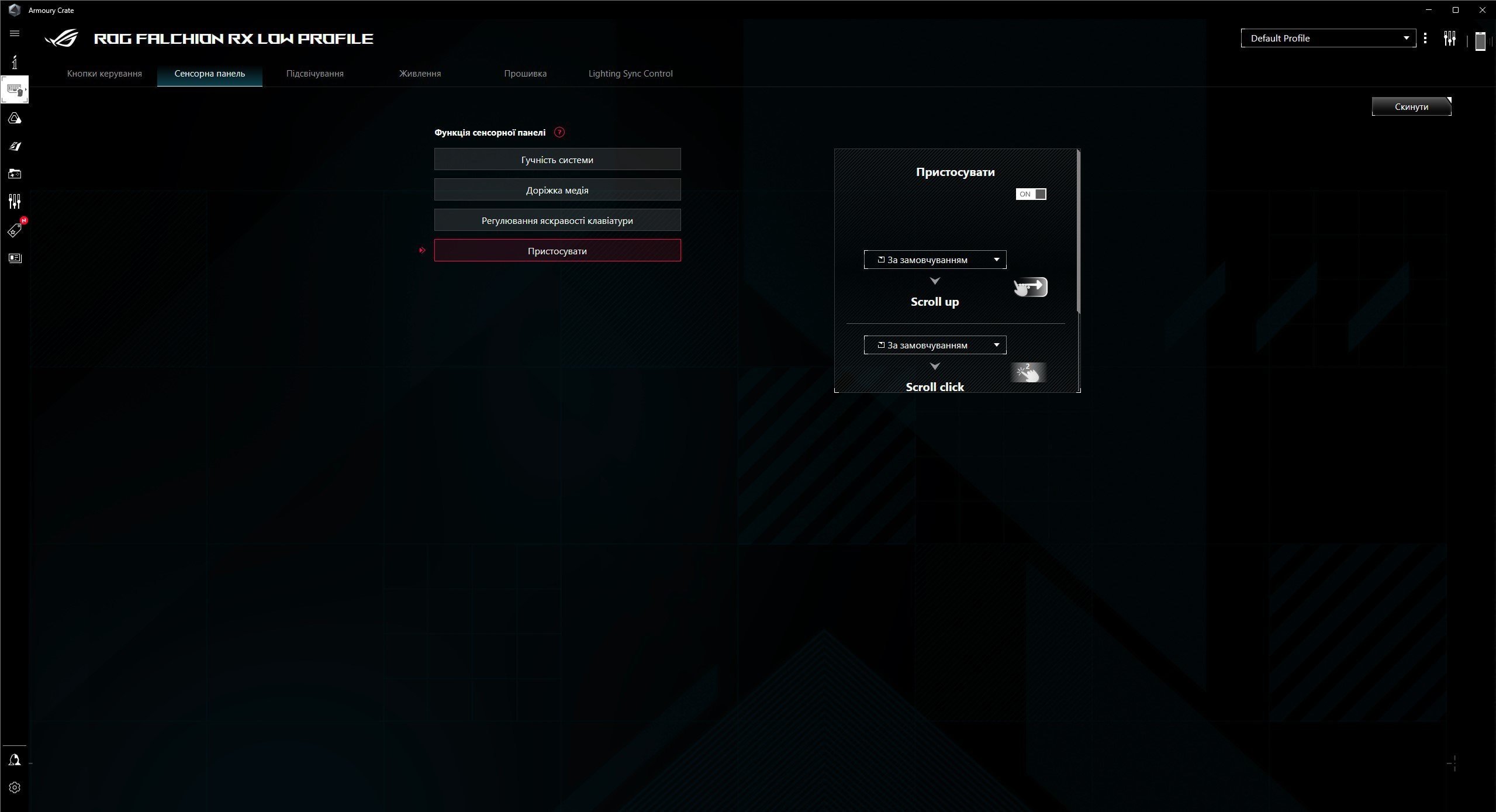Click the Scroll up label text

pos(935,302)
